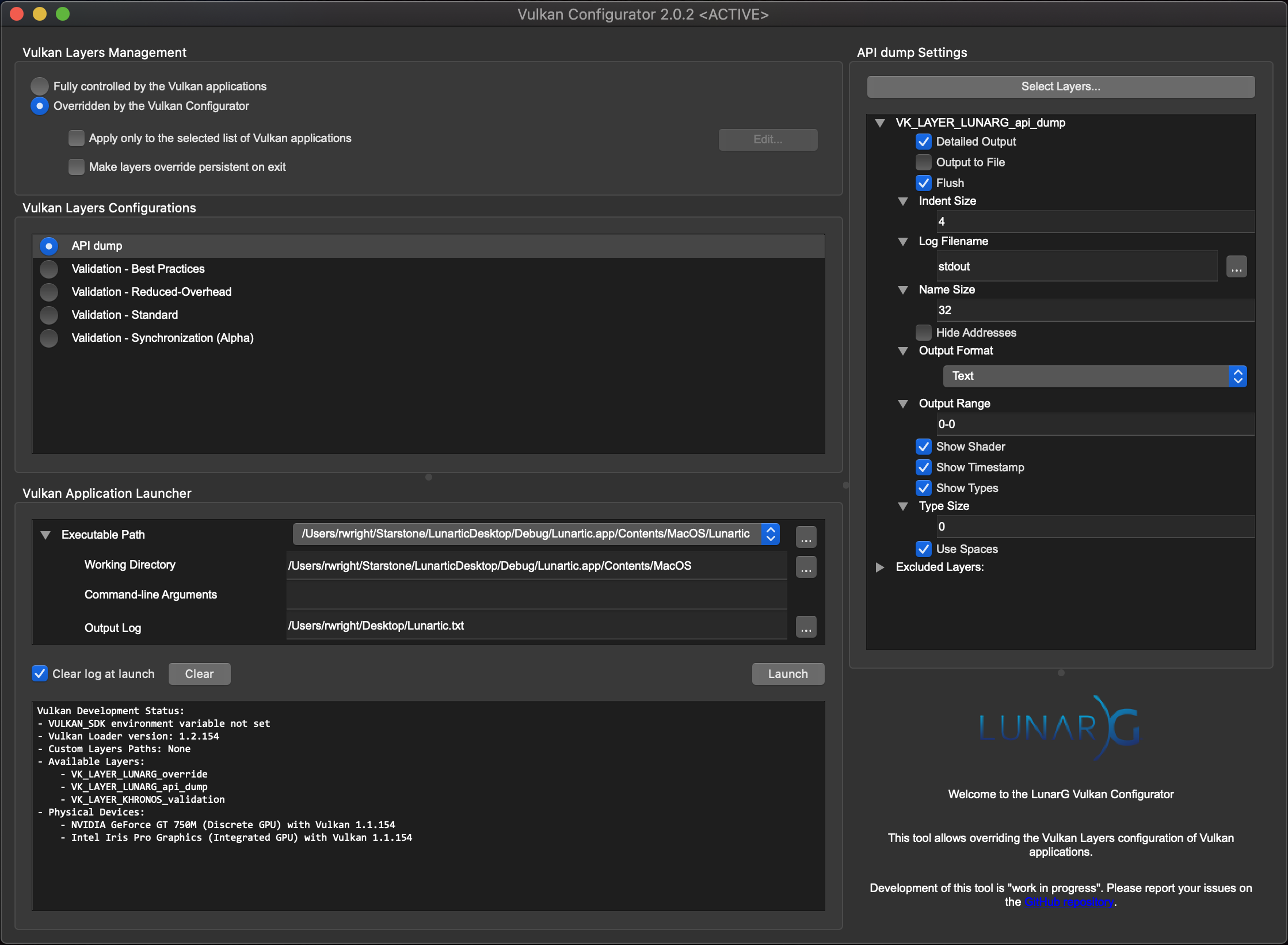
Task: Open the Output Format Text dropdown
Action: pos(1094,376)
